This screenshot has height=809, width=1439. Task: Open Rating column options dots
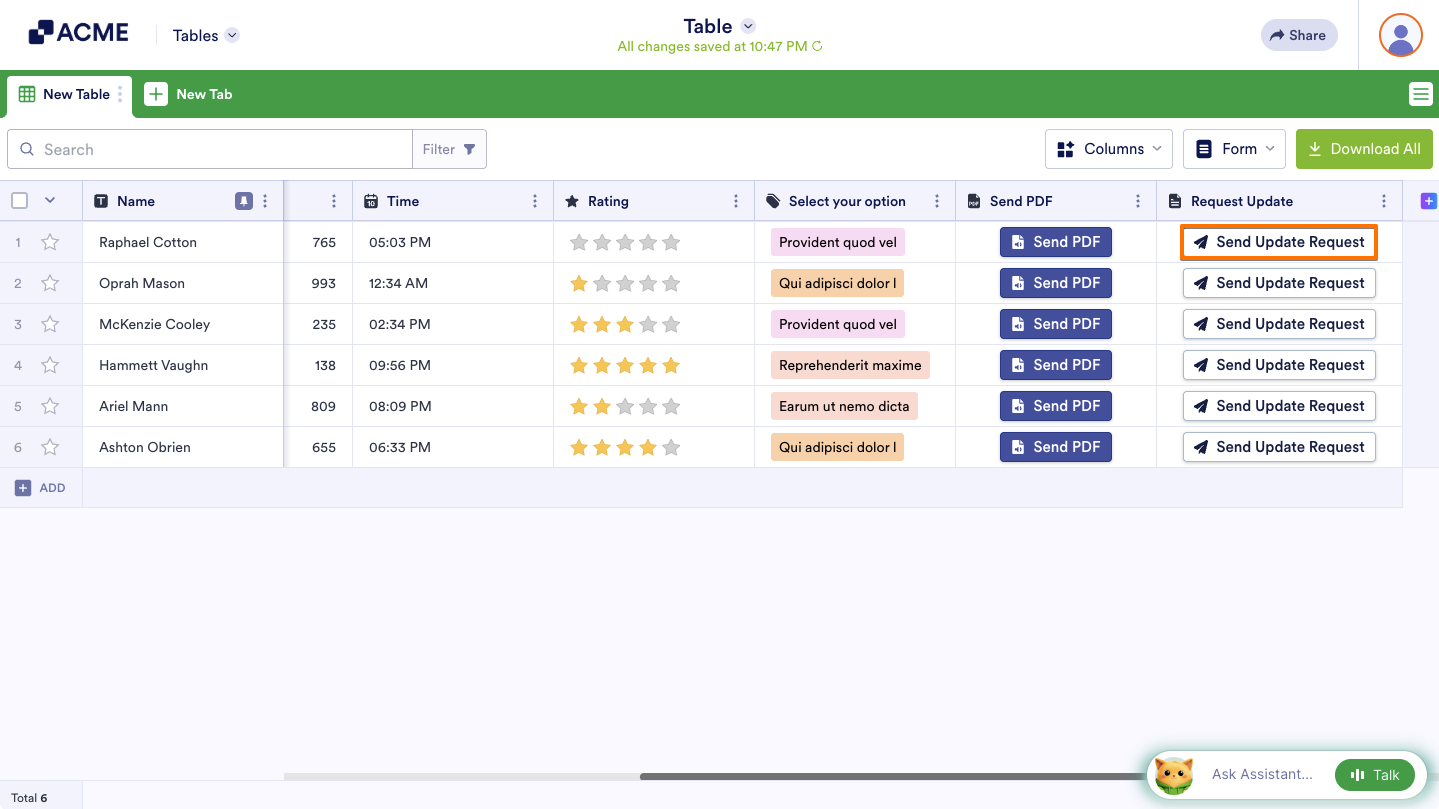(x=736, y=201)
